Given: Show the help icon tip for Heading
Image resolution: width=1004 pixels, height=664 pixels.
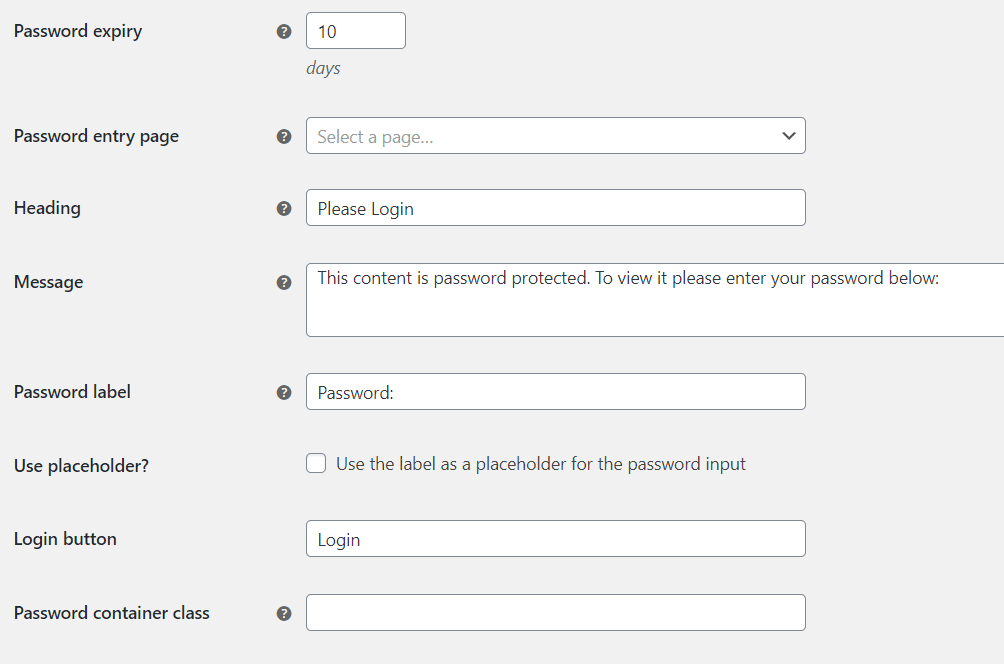Looking at the screenshot, I should [x=284, y=208].
